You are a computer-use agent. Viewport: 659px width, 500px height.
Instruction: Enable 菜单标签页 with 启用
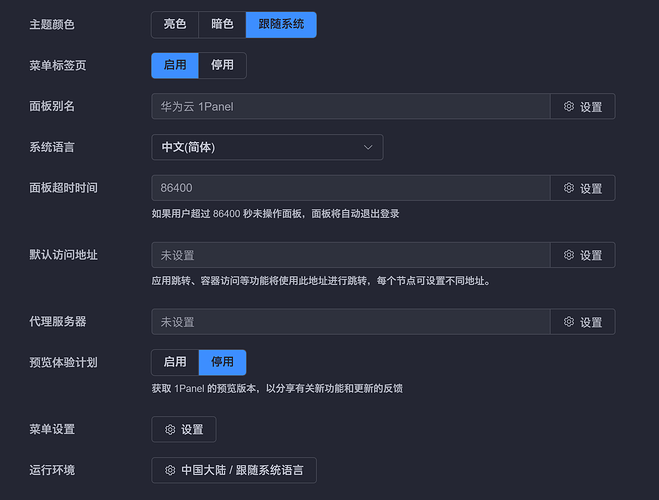[175, 66]
